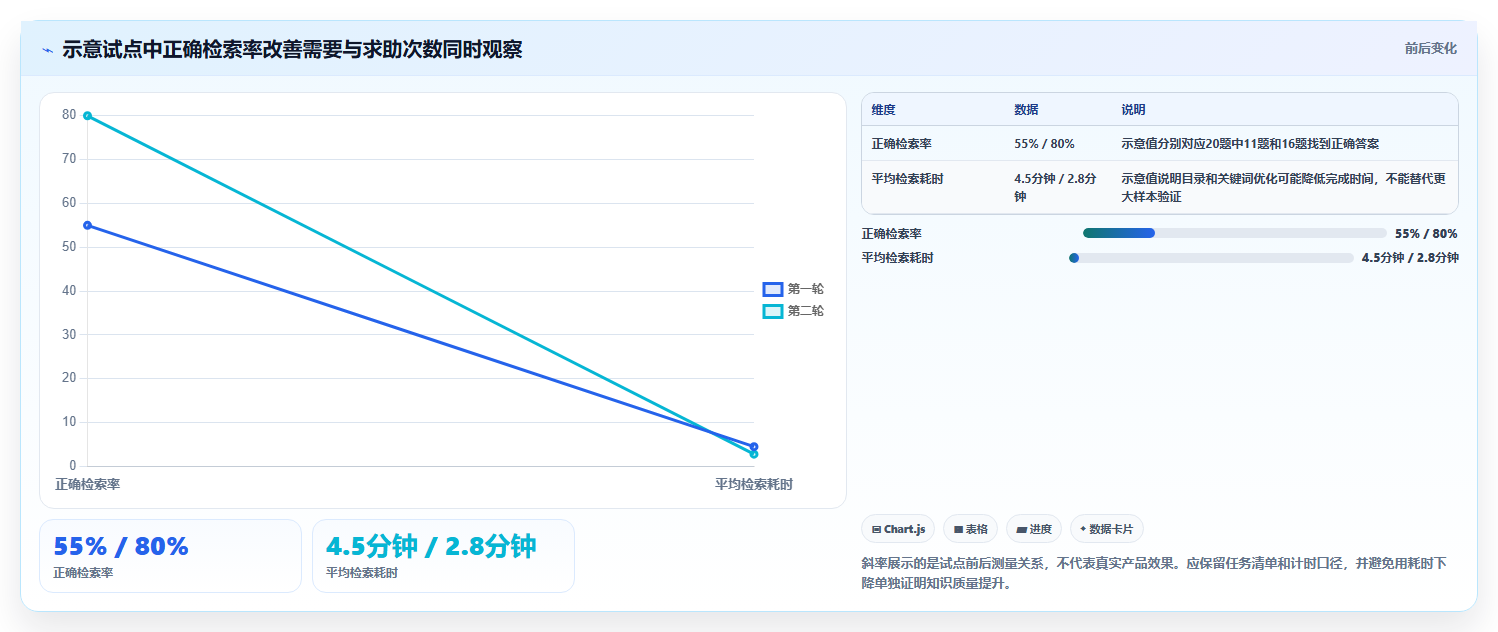Toggle the 第一轮 legend entry

pyautogui.click(x=793, y=289)
